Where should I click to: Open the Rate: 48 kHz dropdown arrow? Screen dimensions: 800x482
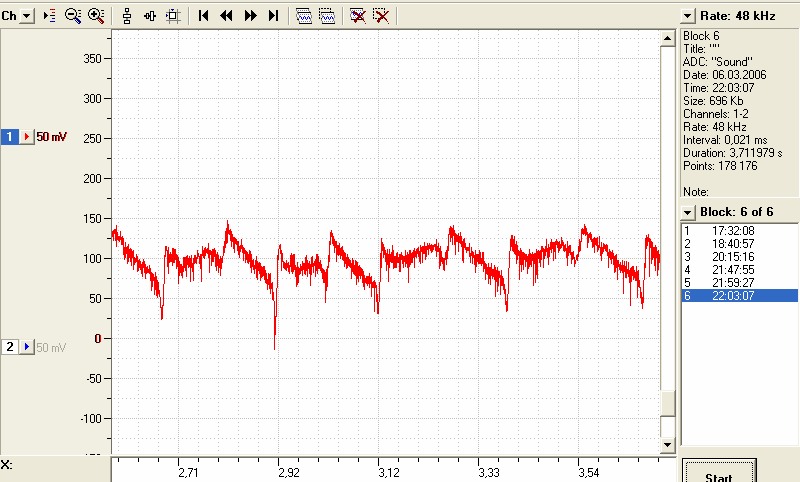688,16
